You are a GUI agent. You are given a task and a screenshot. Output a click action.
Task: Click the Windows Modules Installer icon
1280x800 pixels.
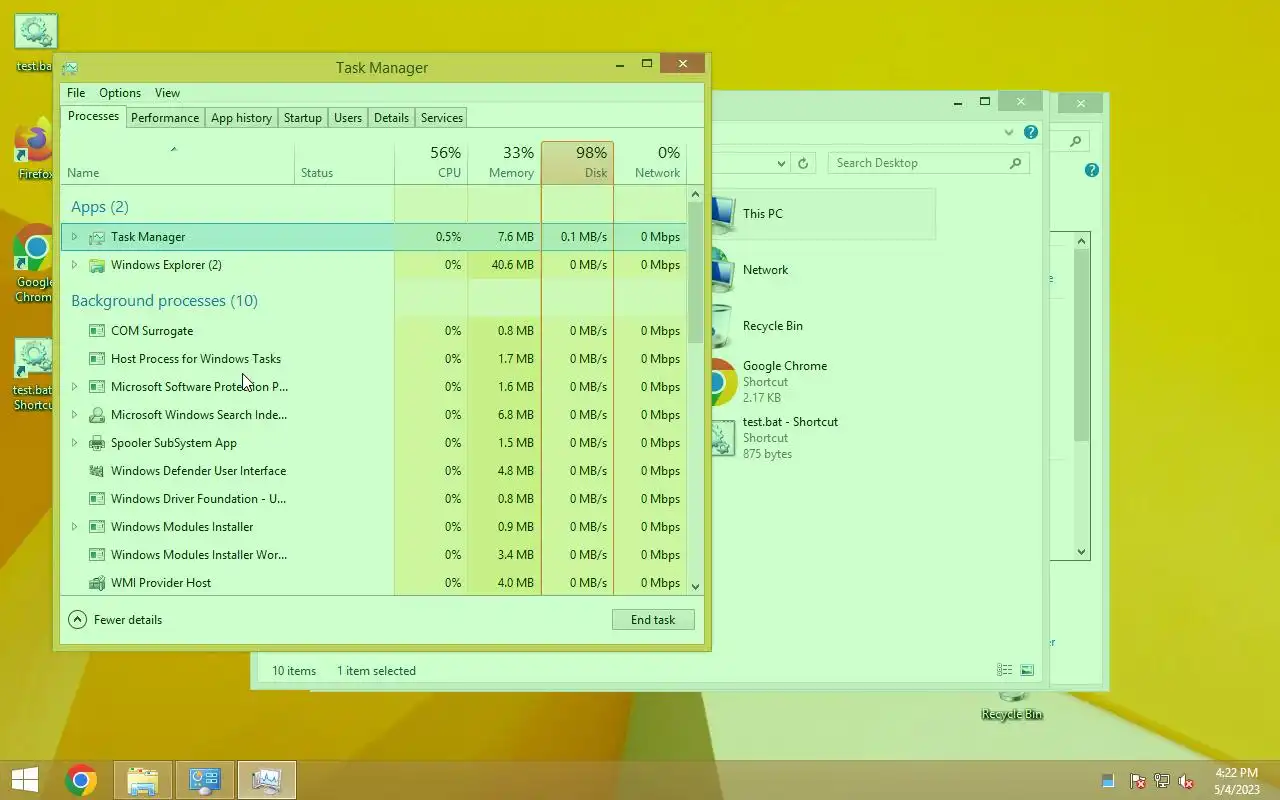(97, 527)
